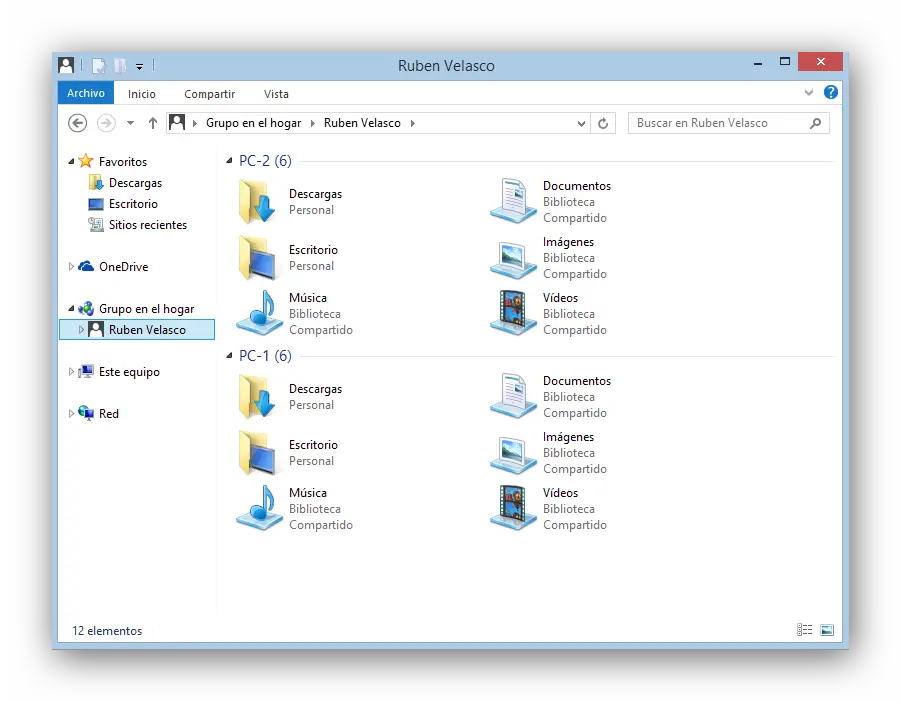Click the search magnifier icon
901x702 pixels.
[815, 123]
